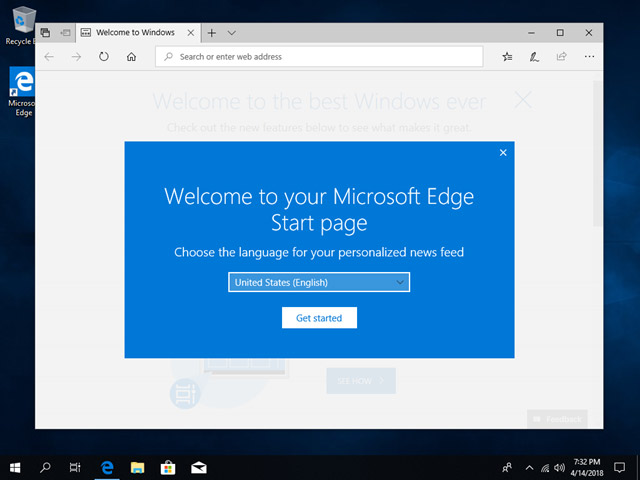This screenshot has height=480, width=640.
Task: Open the volume speaker tray icon
Action: coord(560,468)
